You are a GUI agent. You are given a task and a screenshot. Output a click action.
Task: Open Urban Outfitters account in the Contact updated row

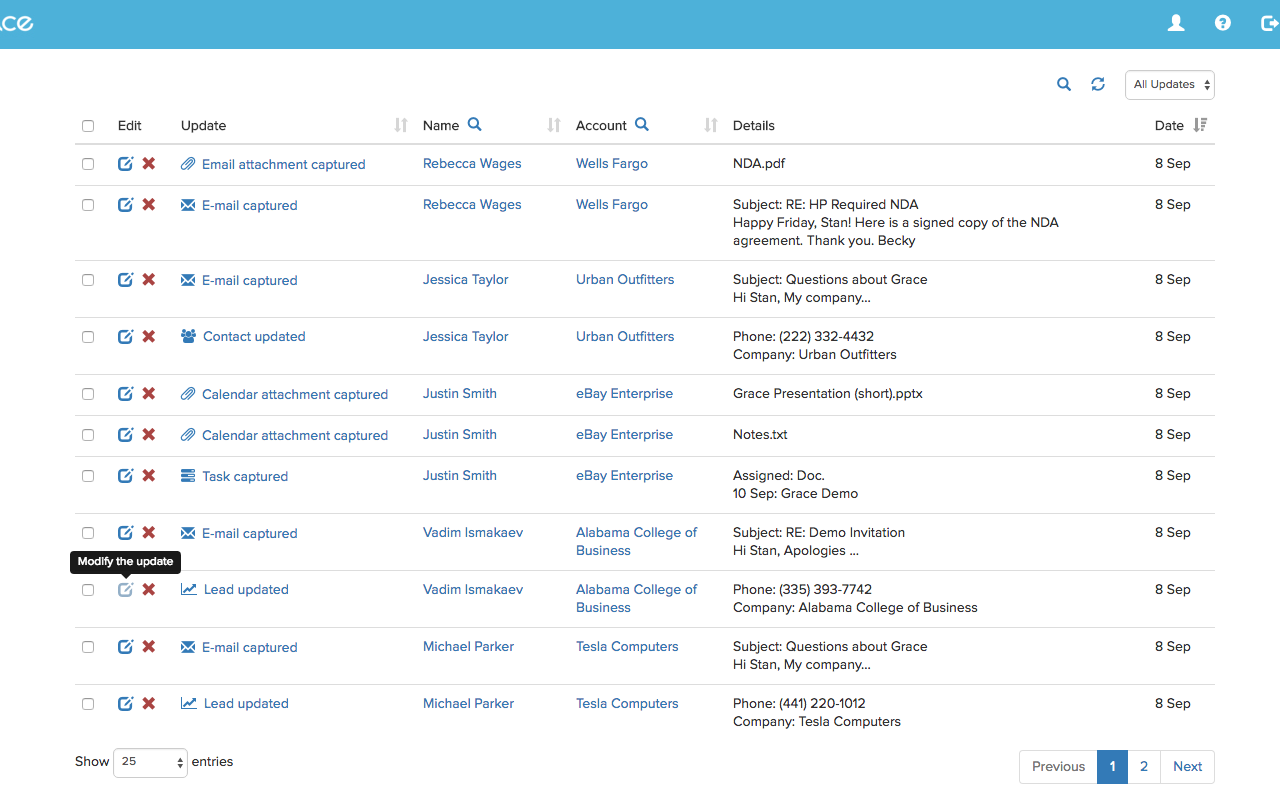pyautogui.click(x=625, y=336)
